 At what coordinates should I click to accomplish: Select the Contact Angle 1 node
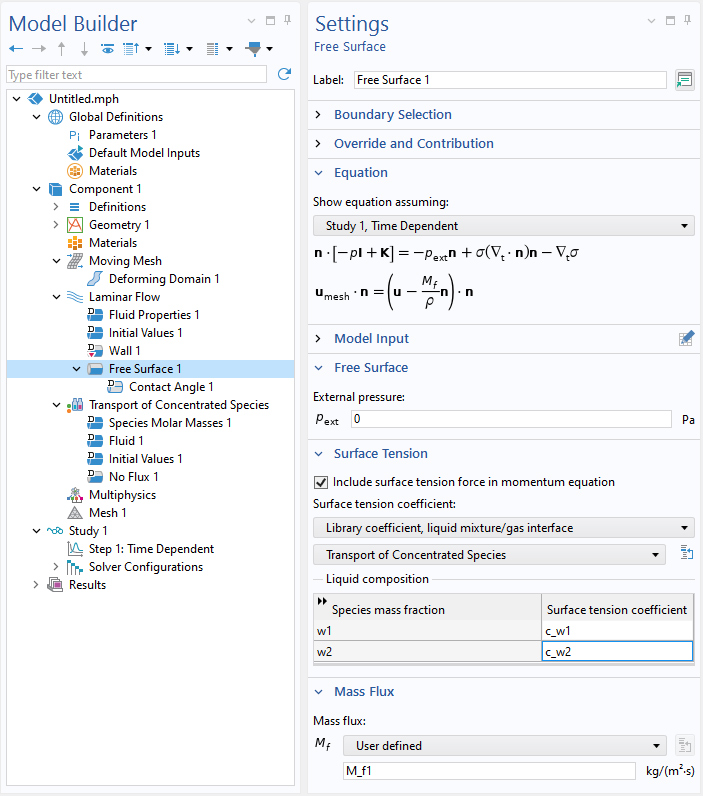[170, 387]
